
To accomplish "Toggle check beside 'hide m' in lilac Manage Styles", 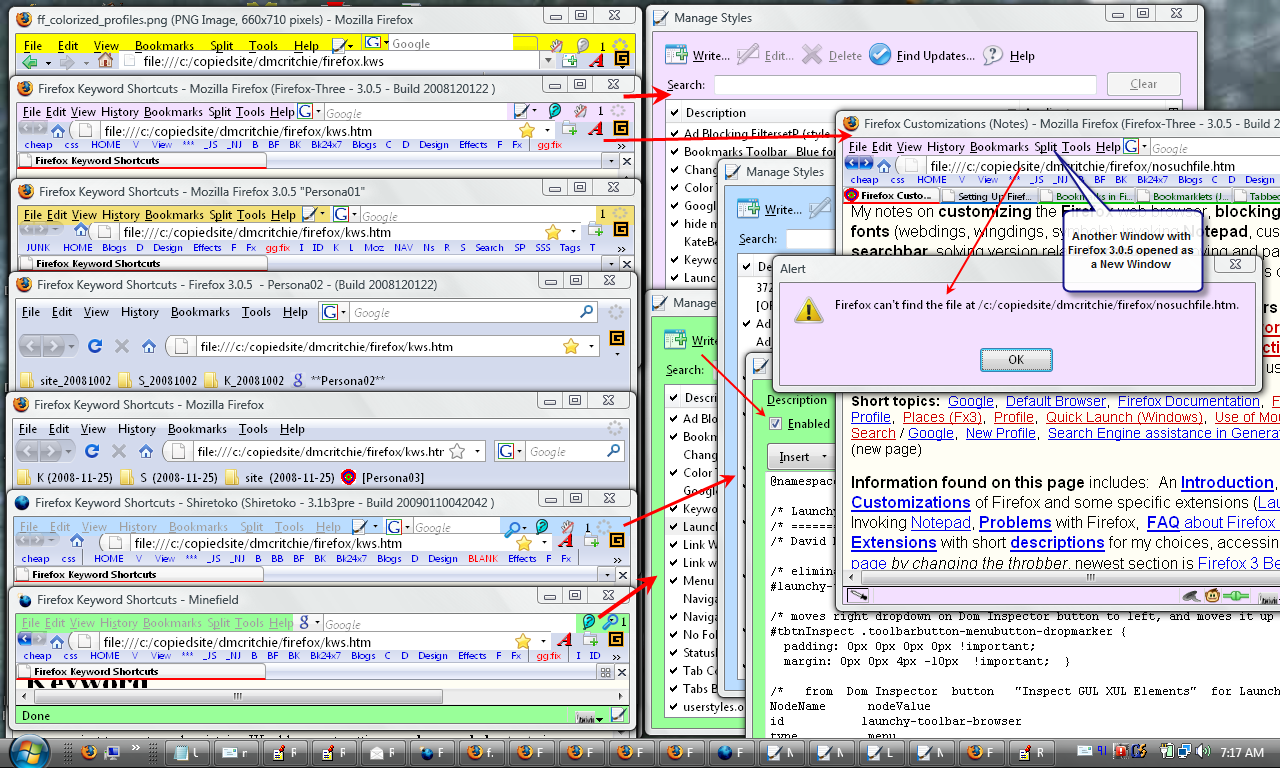I will coord(675,224).
